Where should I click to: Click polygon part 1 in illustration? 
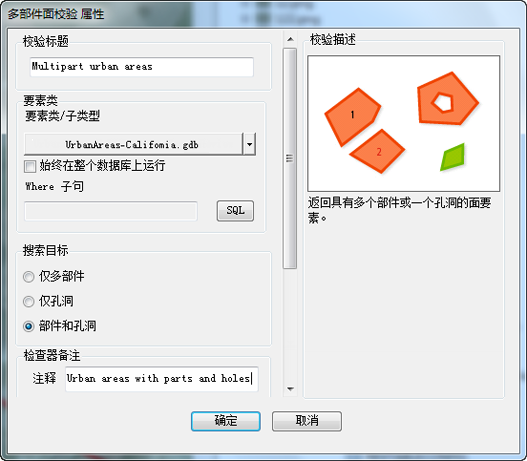click(x=352, y=116)
